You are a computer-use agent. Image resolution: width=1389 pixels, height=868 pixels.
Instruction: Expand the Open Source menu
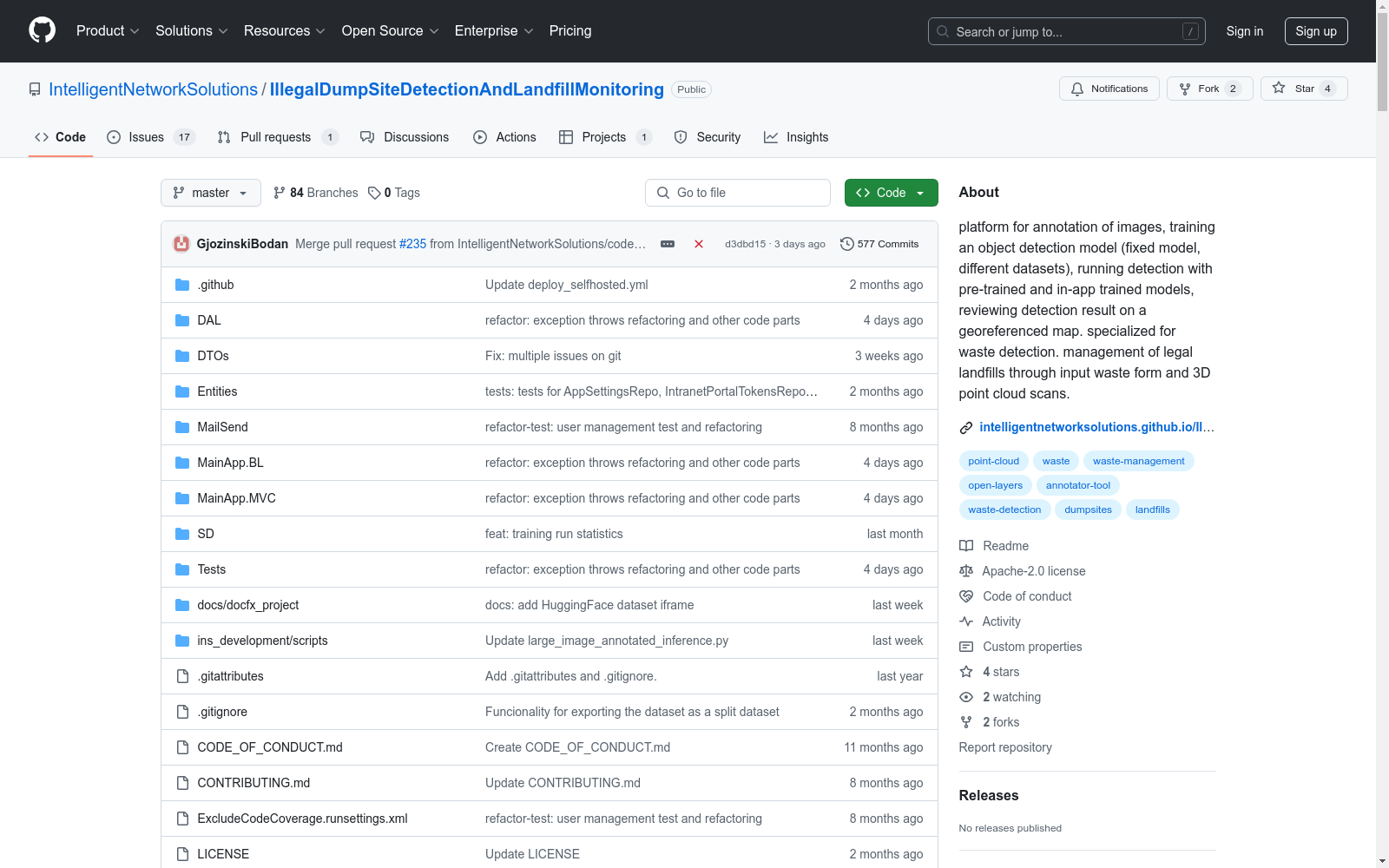391,31
